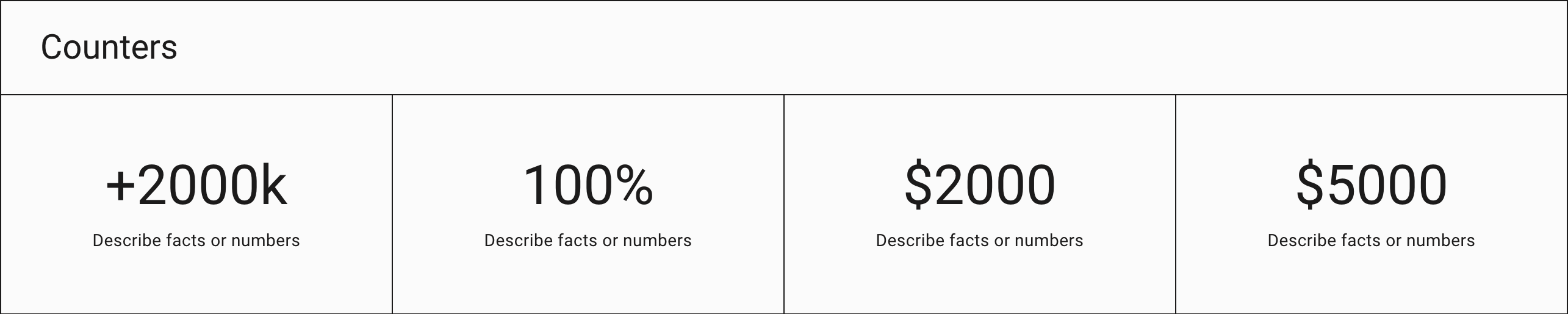Click the plus sign in +2000k
Image resolution: width=1568 pixels, height=314 pixels.
click(x=120, y=188)
